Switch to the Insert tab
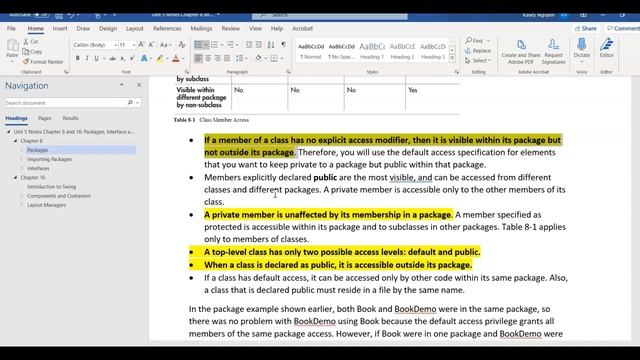640x360 pixels. pyautogui.click(x=60, y=28)
